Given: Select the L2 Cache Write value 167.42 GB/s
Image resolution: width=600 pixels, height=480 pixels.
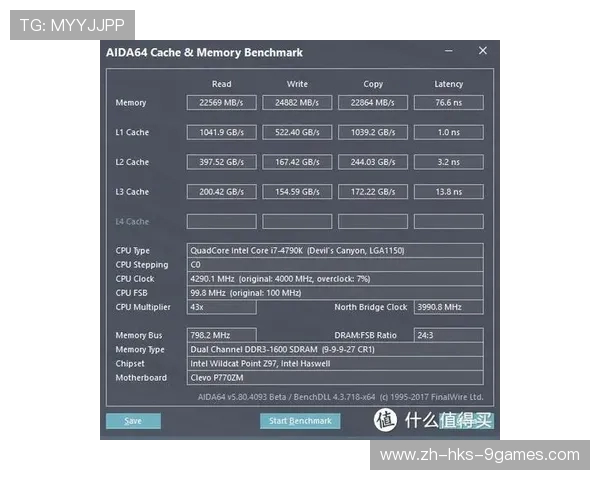Looking at the screenshot, I should coord(297,162).
